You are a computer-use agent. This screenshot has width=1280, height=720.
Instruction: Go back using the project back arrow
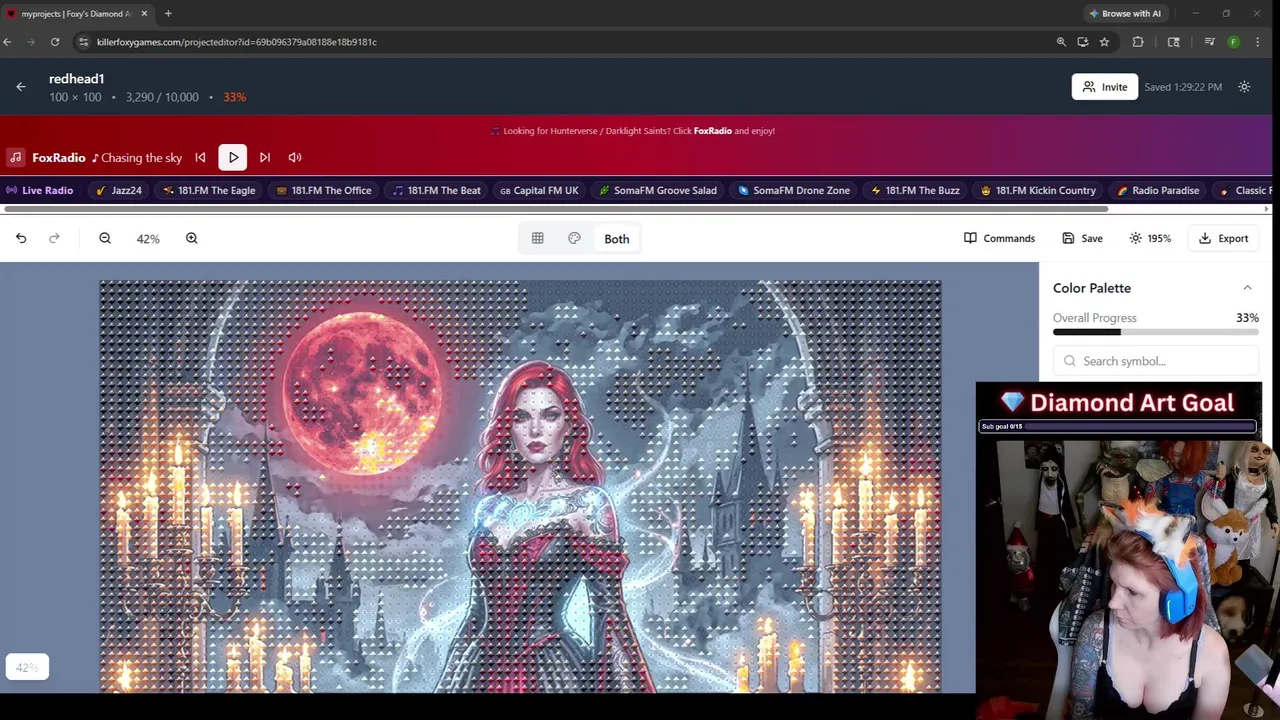click(21, 87)
